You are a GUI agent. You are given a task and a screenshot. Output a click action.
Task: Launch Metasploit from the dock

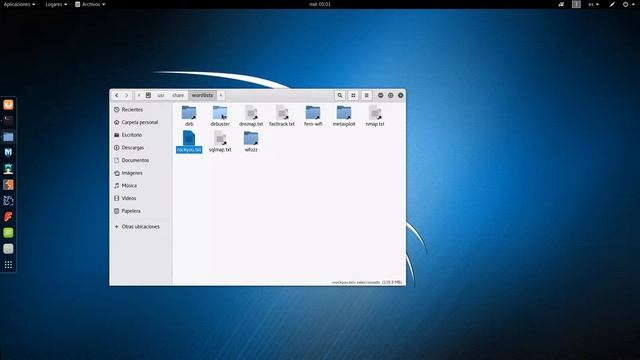click(8, 153)
